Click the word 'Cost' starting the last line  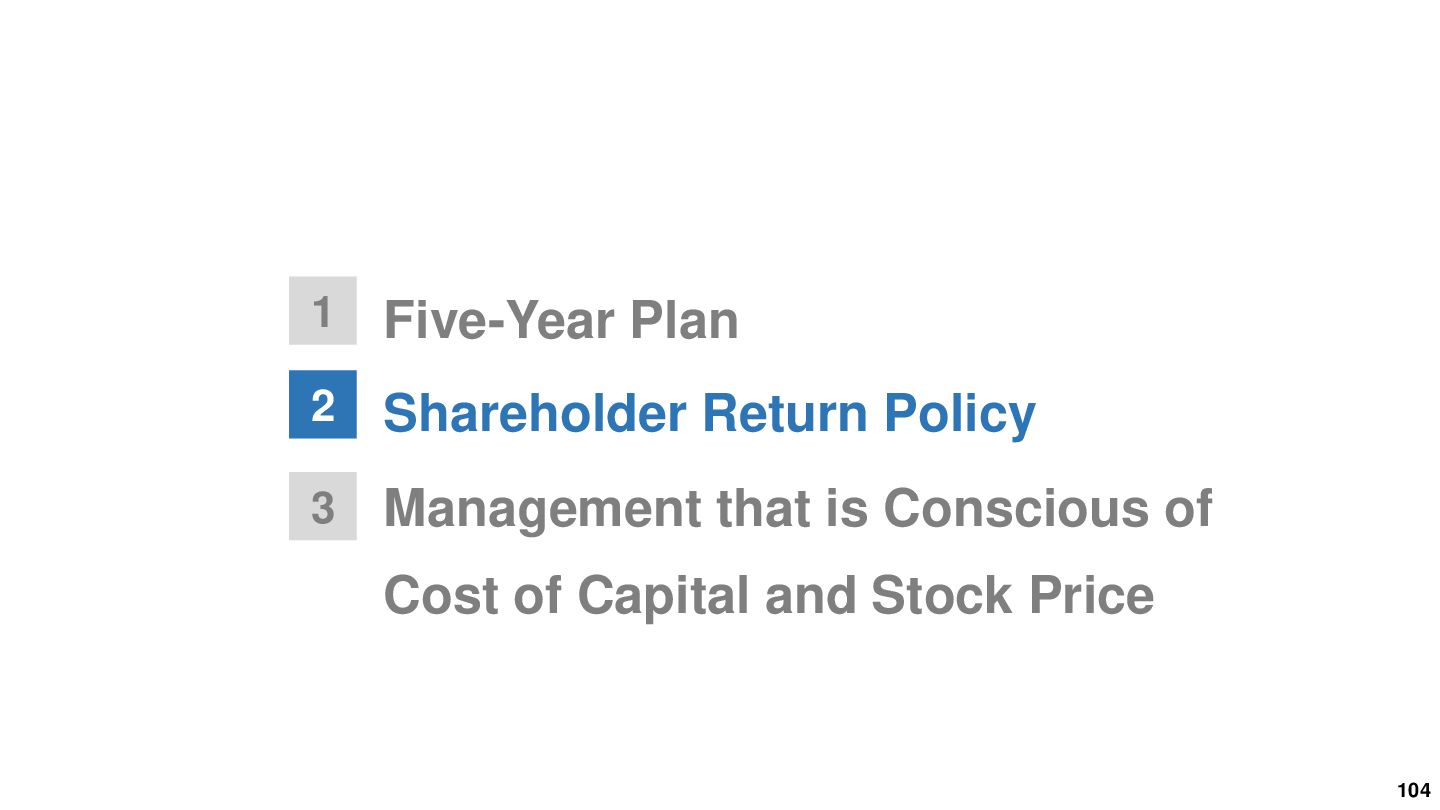pos(441,596)
